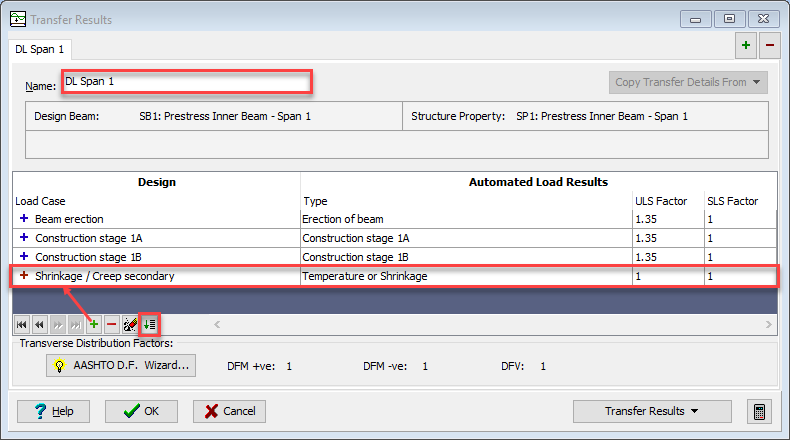This screenshot has width=790, height=440.
Task: Click the Transfer Results window title icon
Action: (x=18, y=20)
